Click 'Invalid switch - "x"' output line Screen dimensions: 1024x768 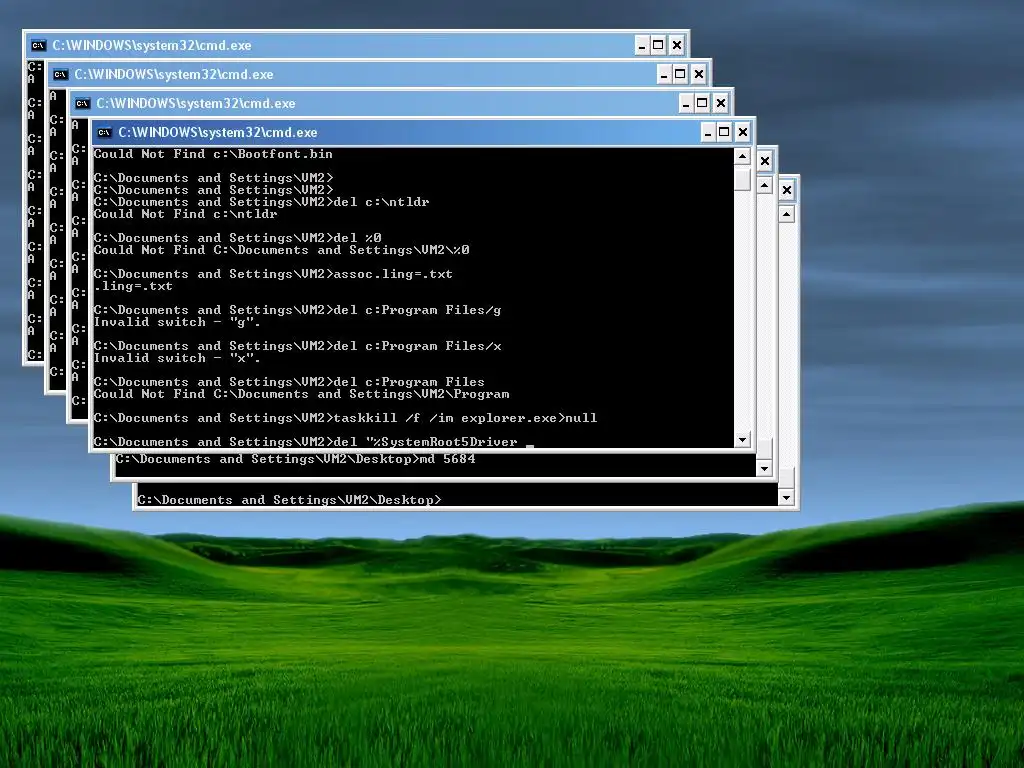click(x=177, y=358)
